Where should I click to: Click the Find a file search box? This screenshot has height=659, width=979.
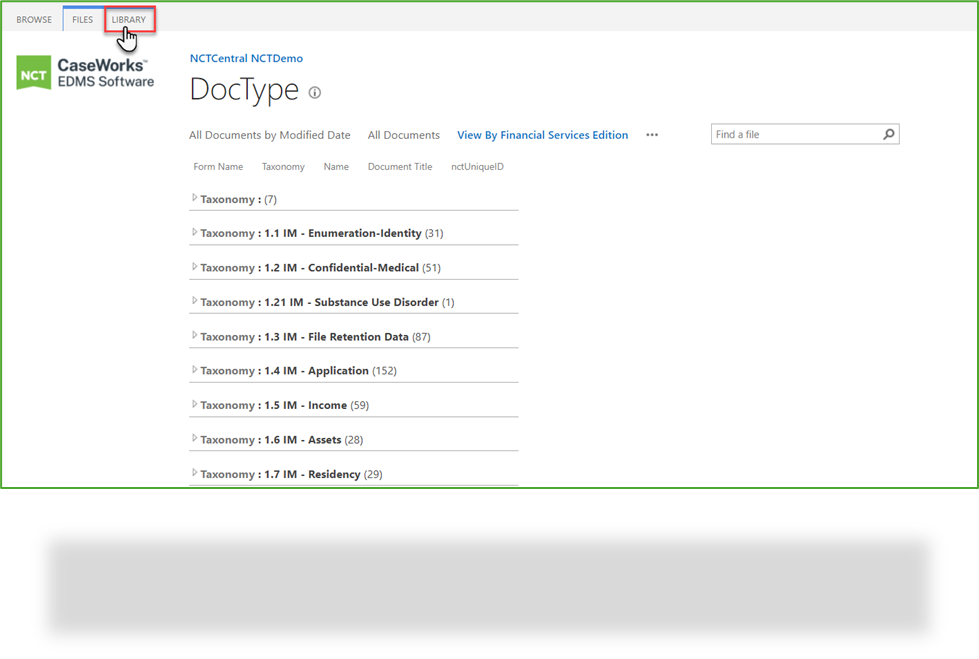coord(790,133)
